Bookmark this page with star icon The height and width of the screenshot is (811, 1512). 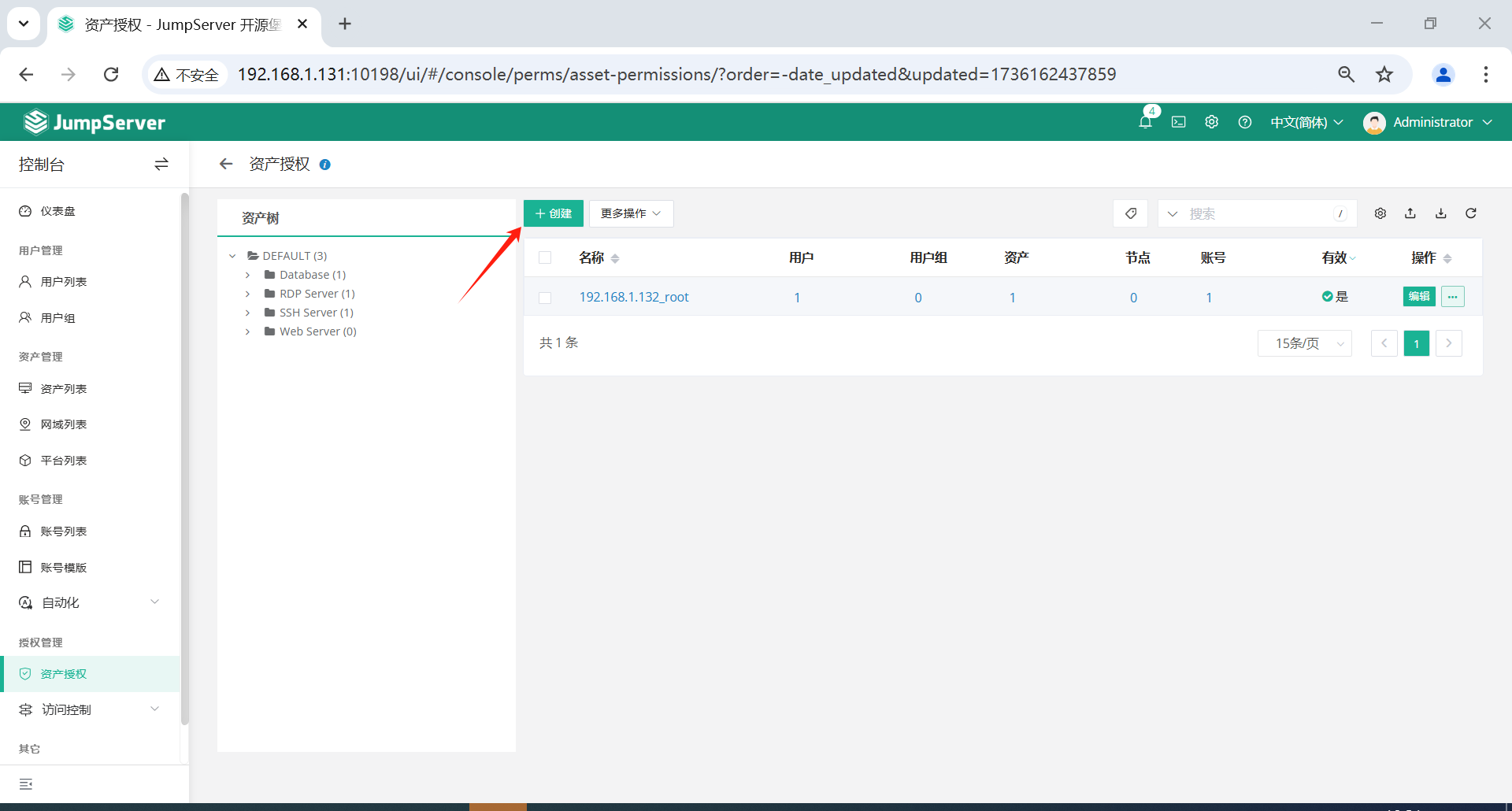tap(1384, 74)
